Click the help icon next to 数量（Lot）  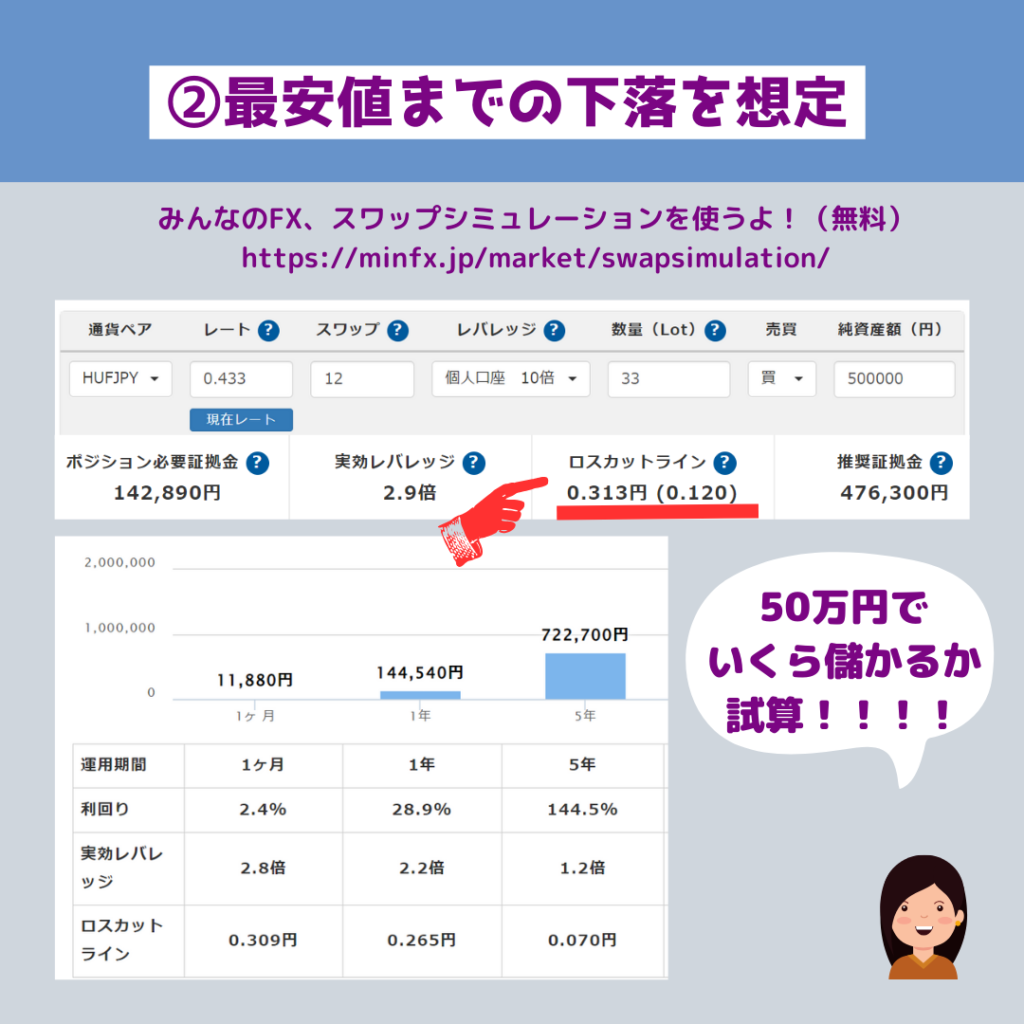click(x=714, y=331)
